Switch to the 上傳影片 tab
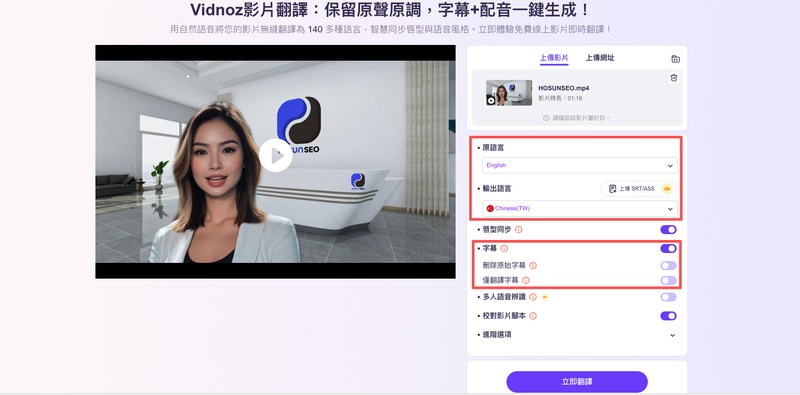This screenshot has height=395, width=800. (x=554, y=58)
